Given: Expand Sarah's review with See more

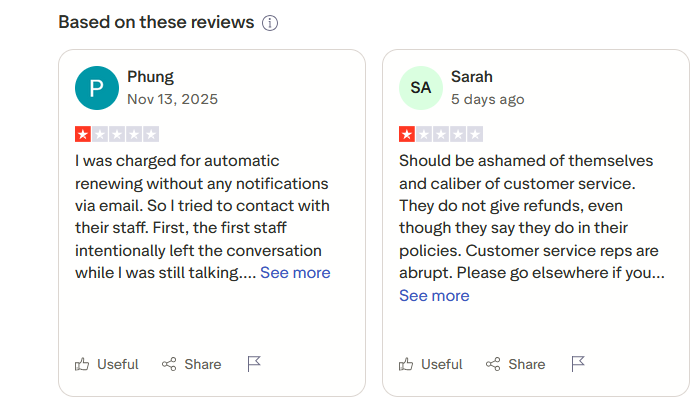Looking at the screenshot, I should click(434, 296).
